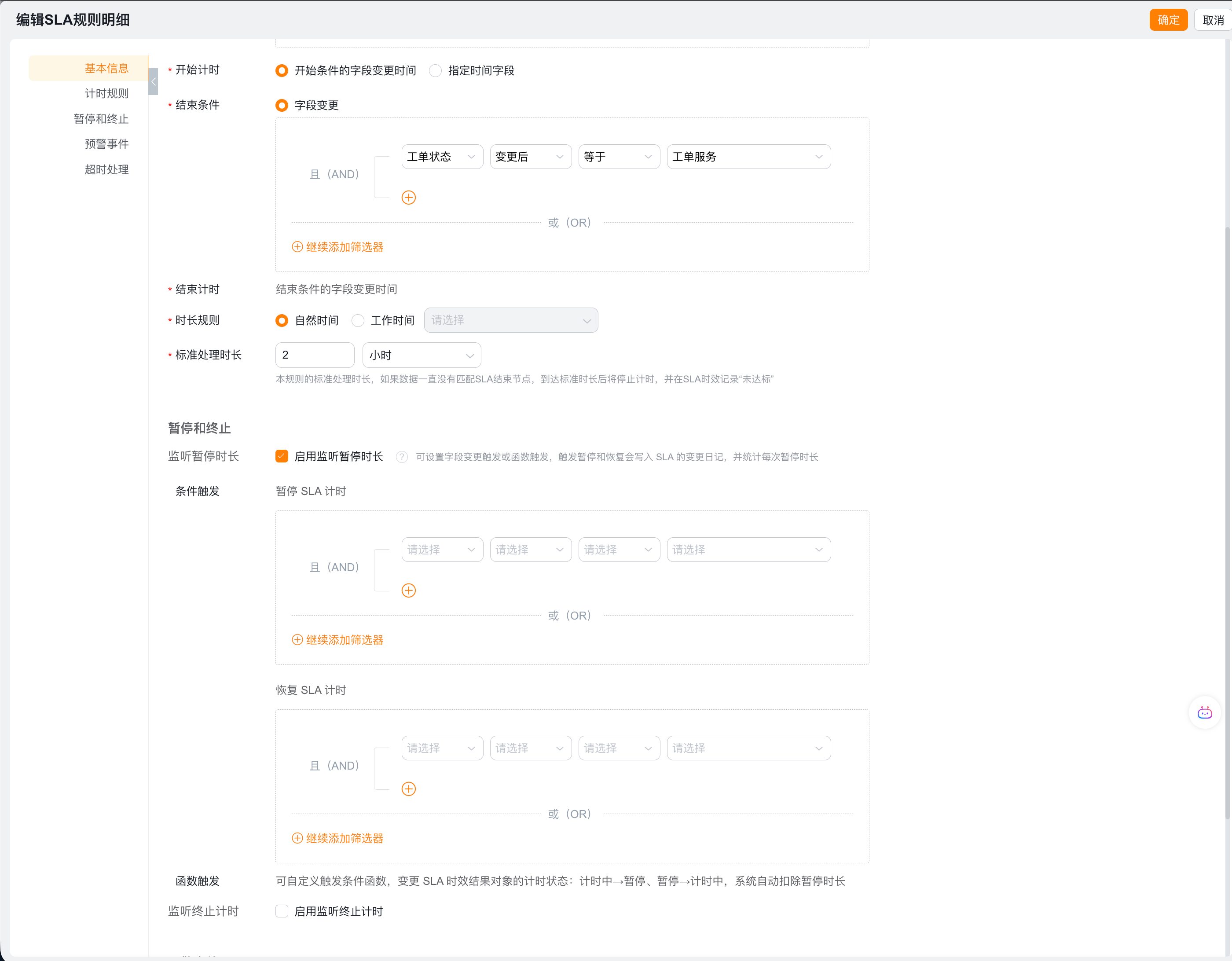Go to 预警事件 section
Screen dimensions: 1232x961
click(106, 144)
